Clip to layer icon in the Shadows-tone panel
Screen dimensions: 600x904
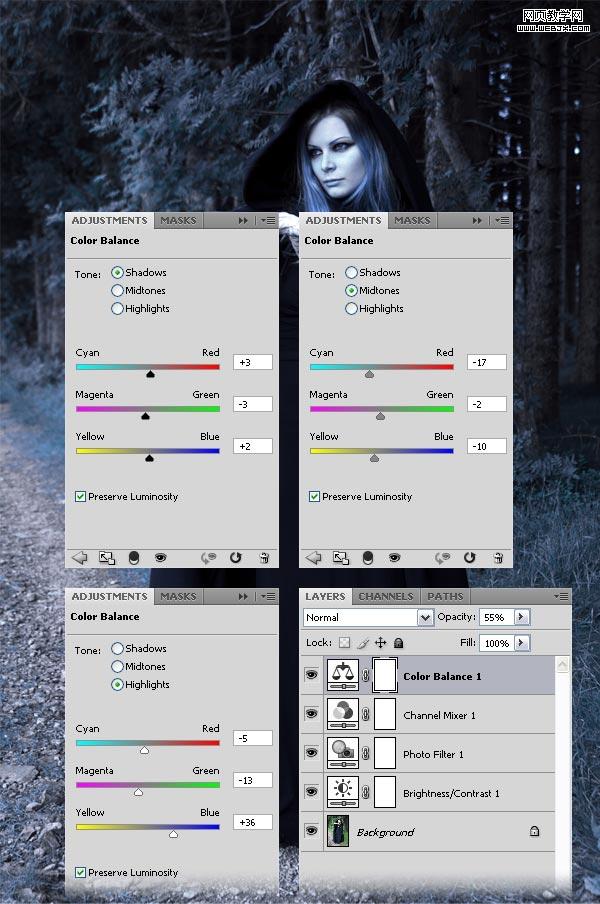[x=134, y=558]
